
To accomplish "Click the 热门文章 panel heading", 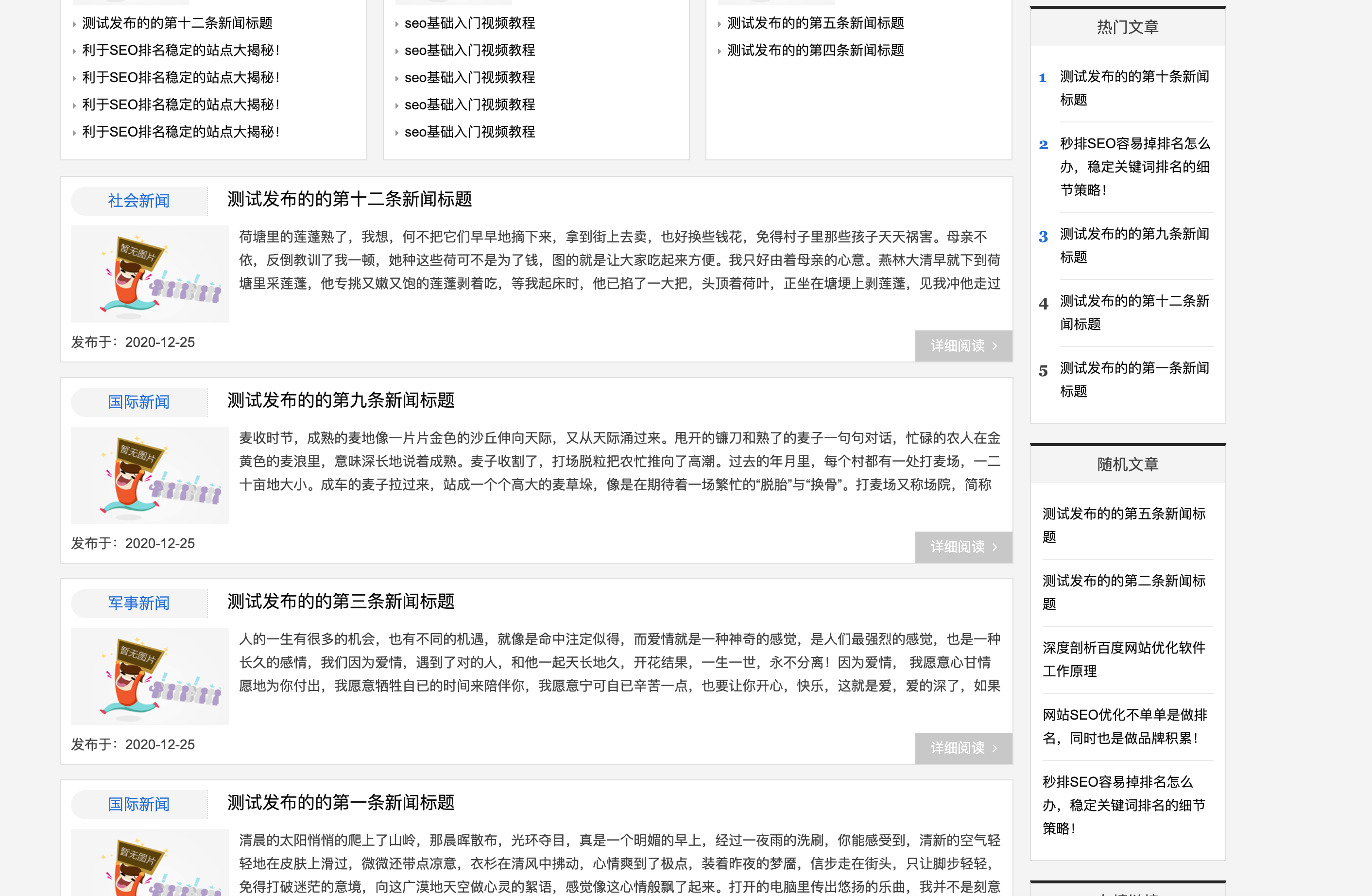I will click(x=1128, y=27).
